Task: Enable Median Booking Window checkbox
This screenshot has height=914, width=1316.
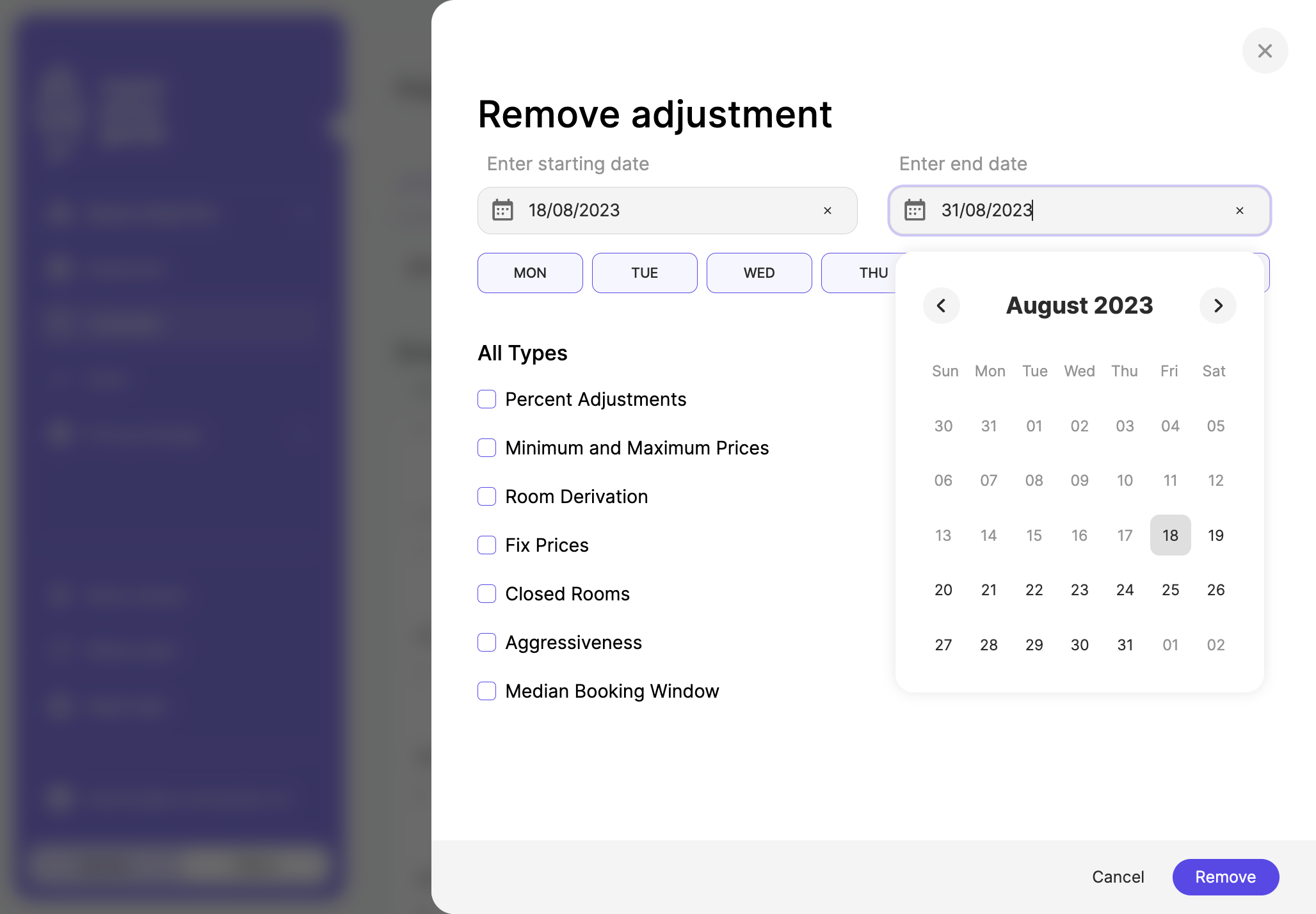Action: 487,691
